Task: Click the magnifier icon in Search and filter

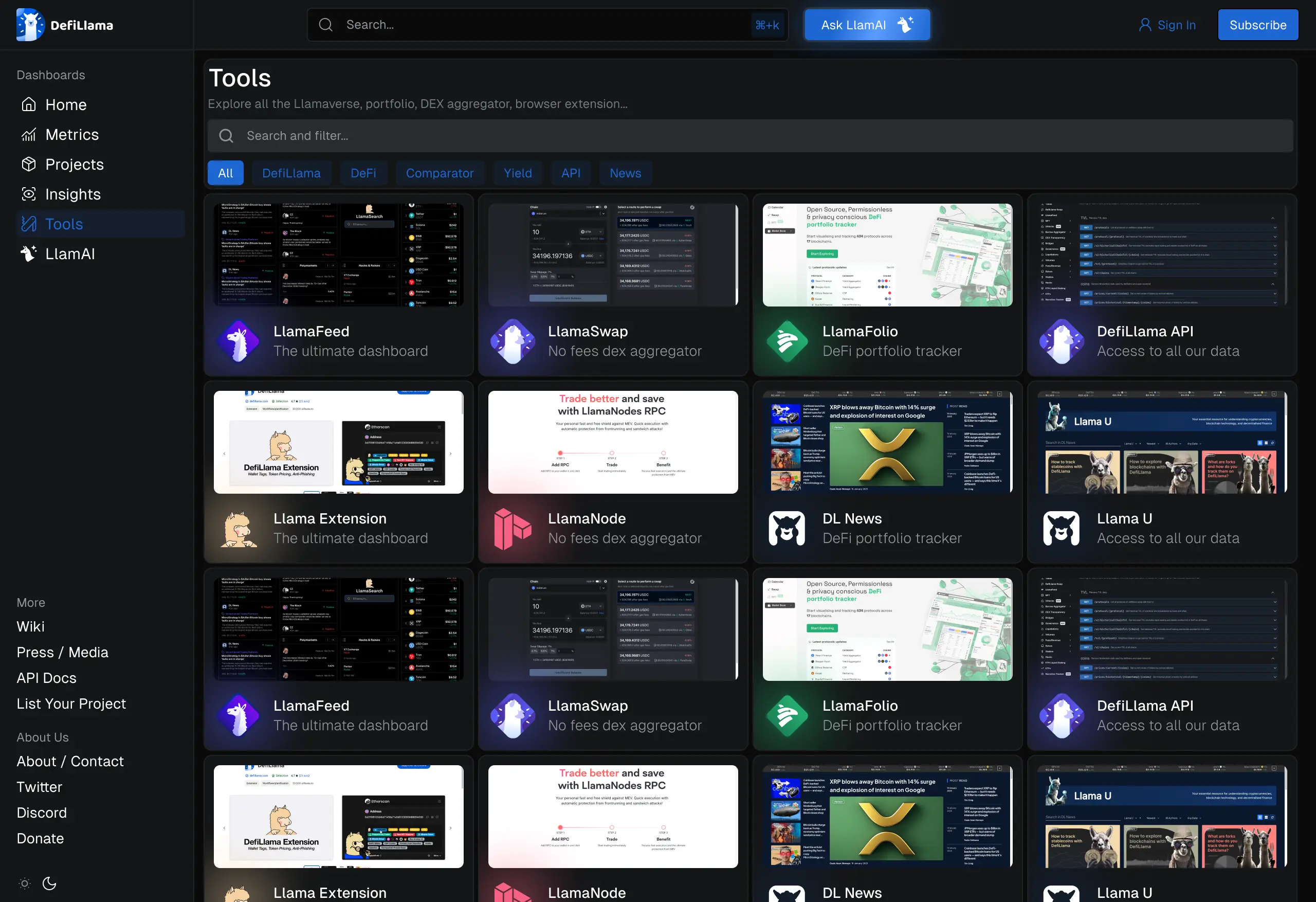Action: [x=226, y=135]
